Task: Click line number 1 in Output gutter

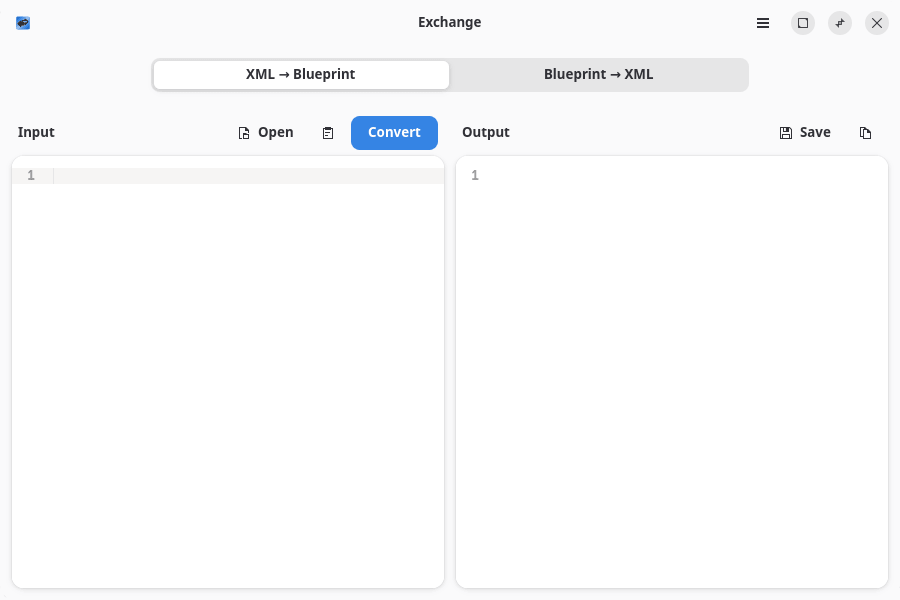Action: point(475,176)
